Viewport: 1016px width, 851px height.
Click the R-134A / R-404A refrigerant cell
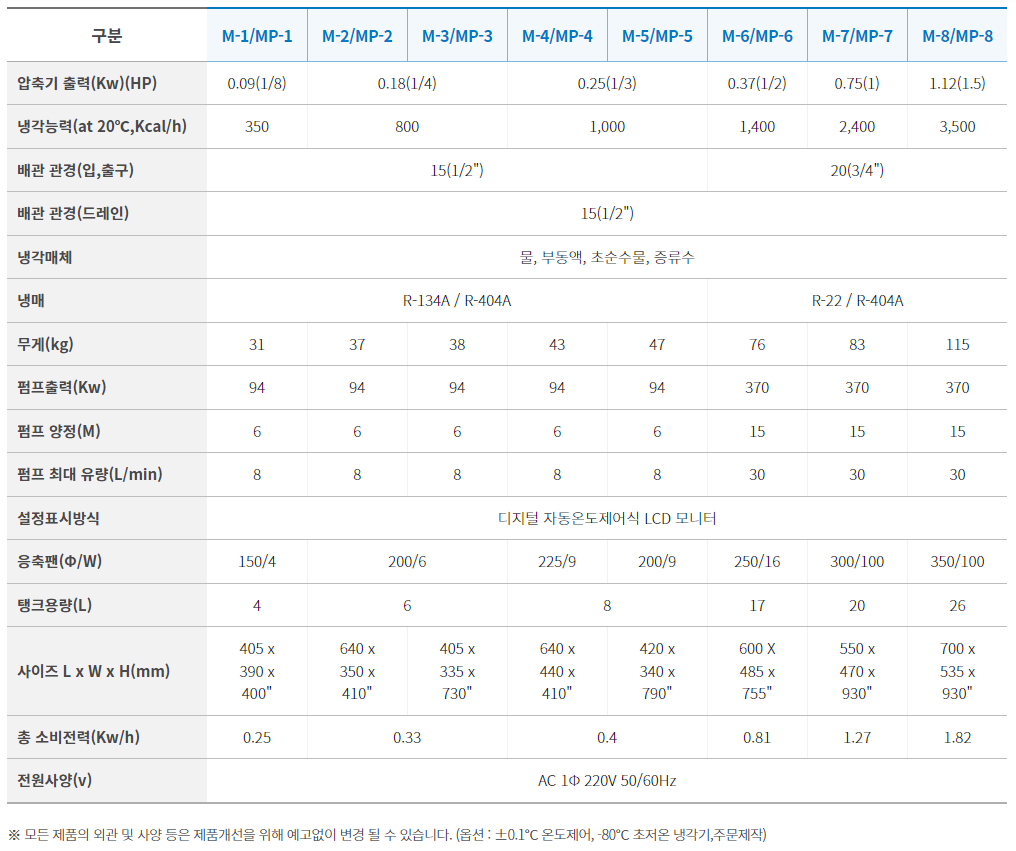click(x=457, y=301)
